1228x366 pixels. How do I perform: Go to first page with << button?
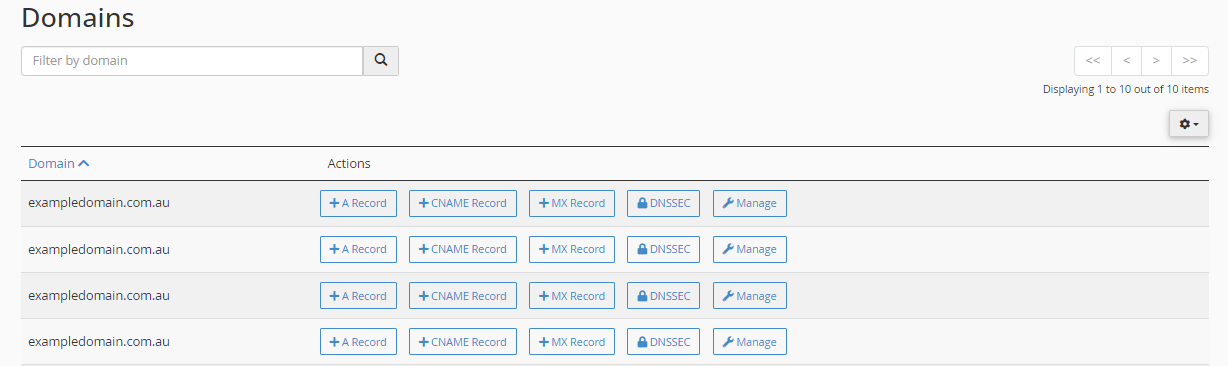(x=1093, y=60)
